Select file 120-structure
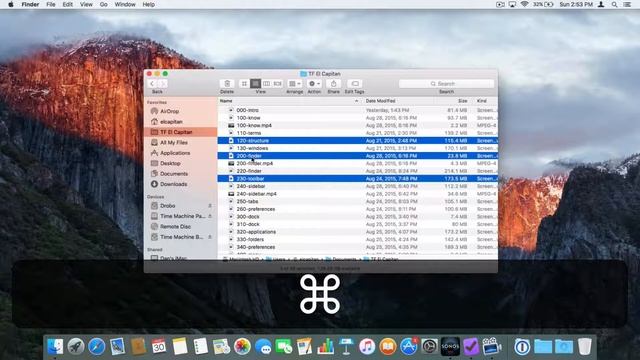This screenshot has width=640, height=360. (358, 140)
